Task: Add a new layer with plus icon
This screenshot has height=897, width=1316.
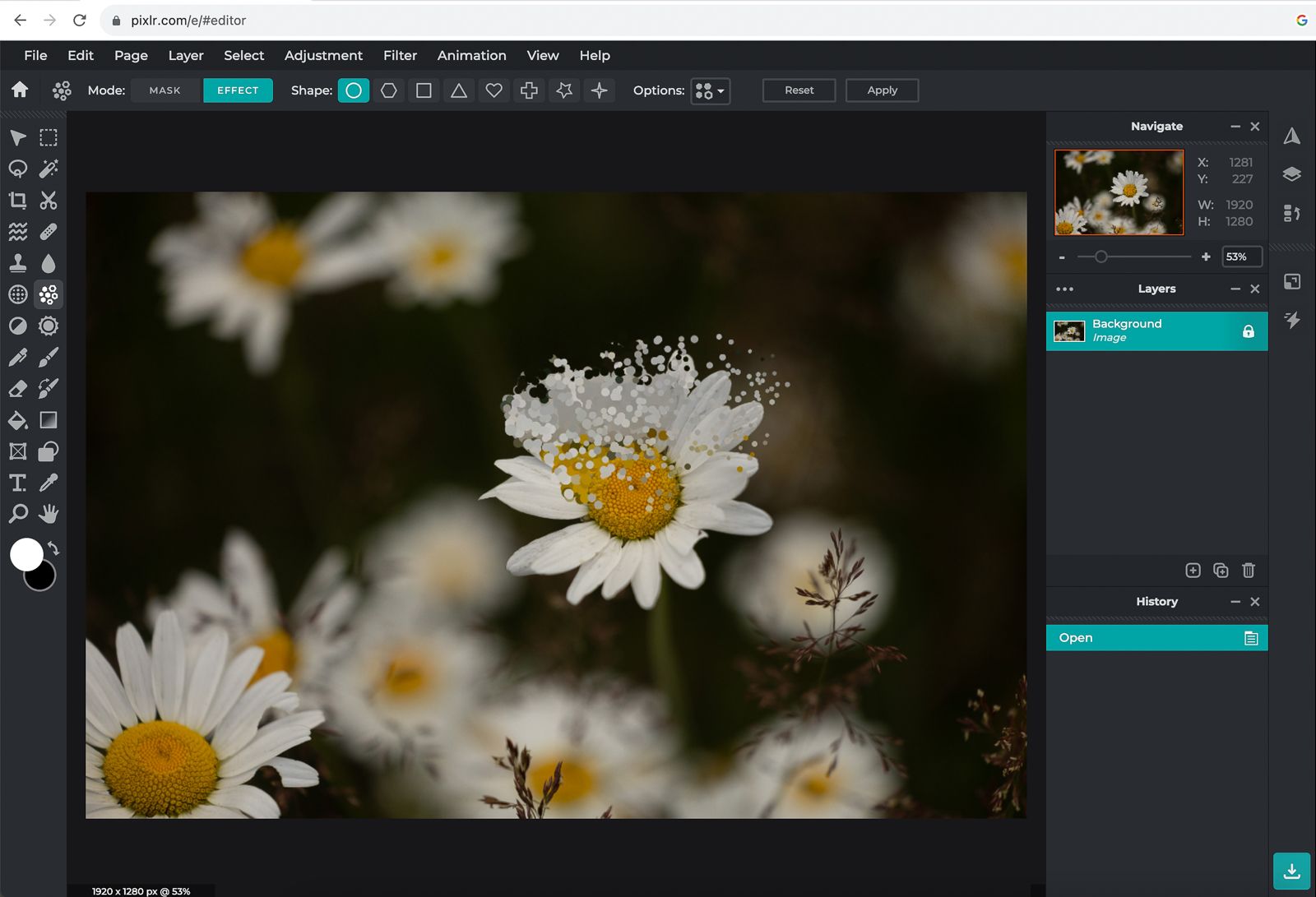Action: pos(1193,570)
